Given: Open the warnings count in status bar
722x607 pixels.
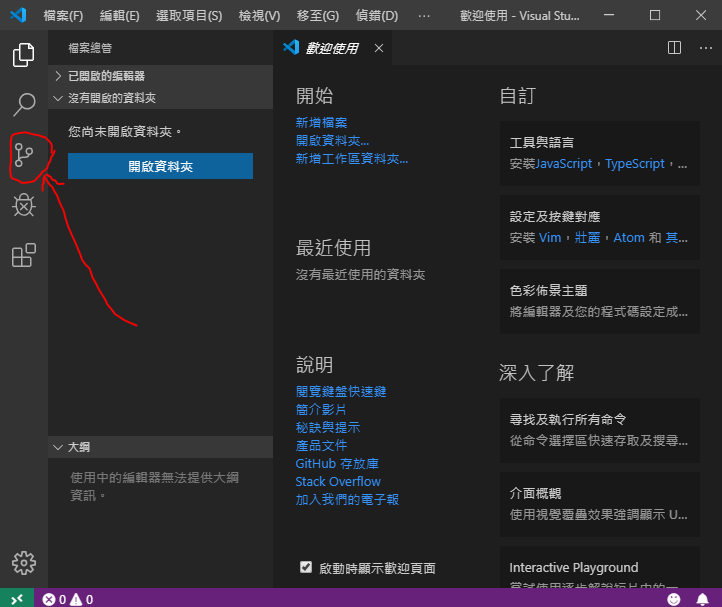Looking at the screenshot, I should 82,599.
